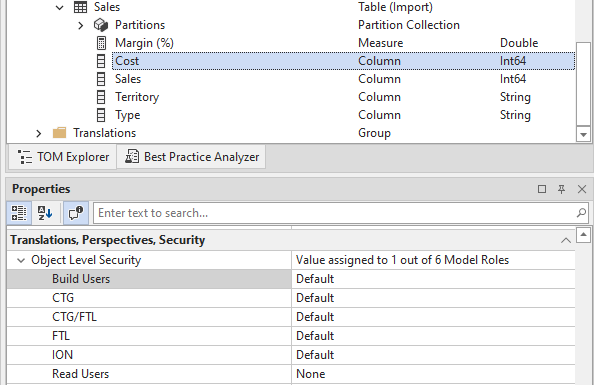Image resolution: width=594 pixels, height=385 pixels.
Task: Click the properties scrollbar up arrow
Action: [583, 235]
